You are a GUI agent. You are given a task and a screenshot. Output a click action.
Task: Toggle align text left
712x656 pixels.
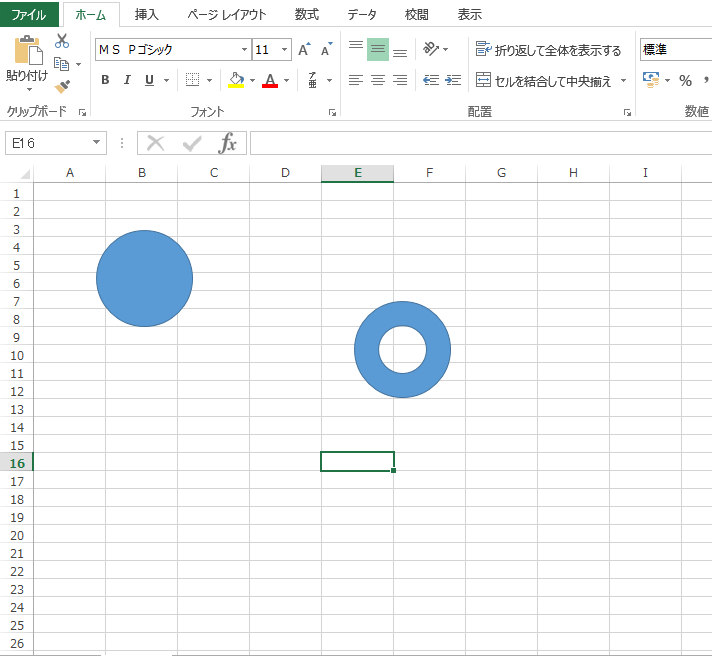[x=356, y=80]
